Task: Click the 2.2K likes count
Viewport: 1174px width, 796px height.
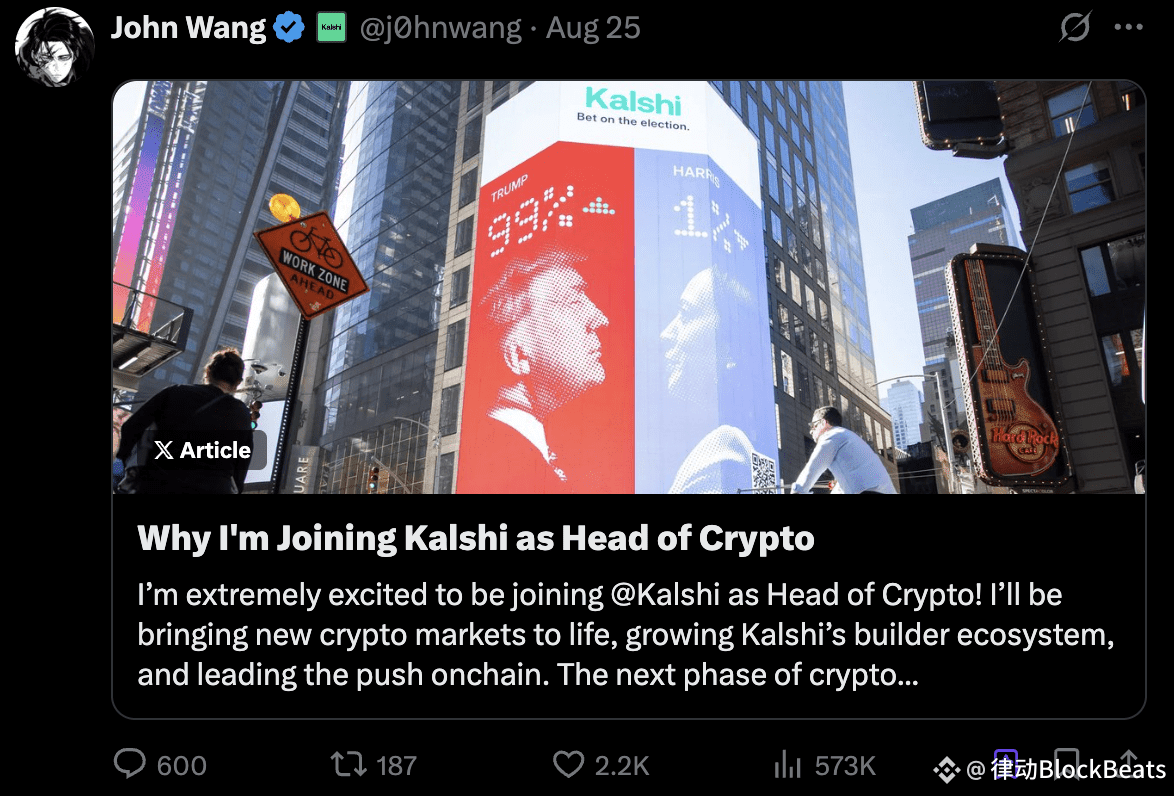Action: (x=622, y=766)
